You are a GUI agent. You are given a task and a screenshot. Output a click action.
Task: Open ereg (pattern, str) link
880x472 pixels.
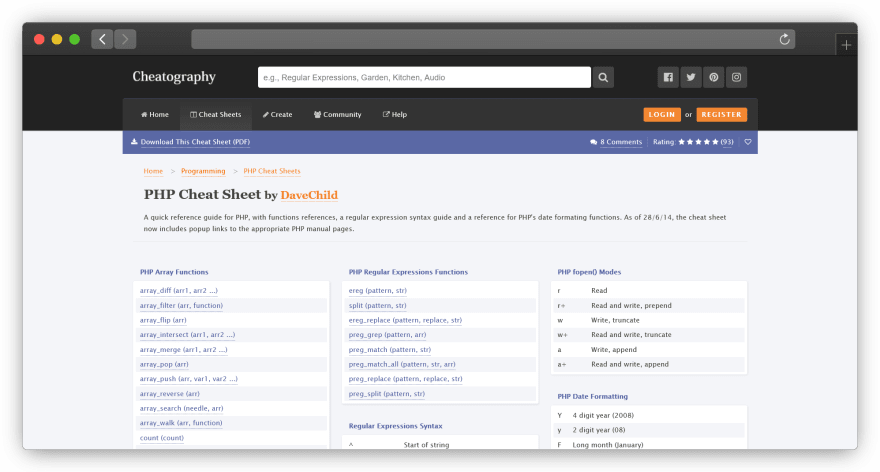pos(378,291)
